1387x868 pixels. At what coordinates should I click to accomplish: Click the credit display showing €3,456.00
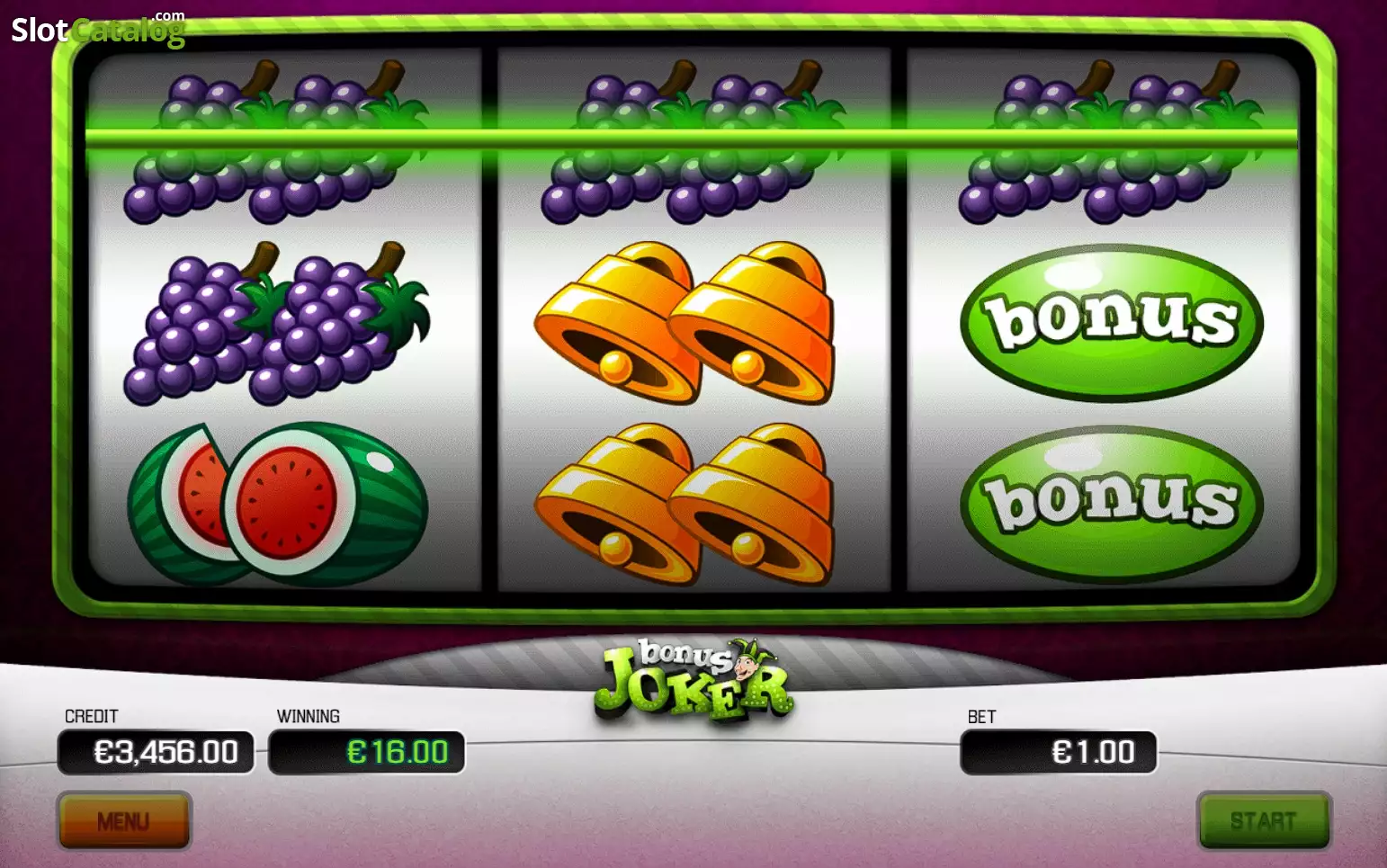(156, 752)
